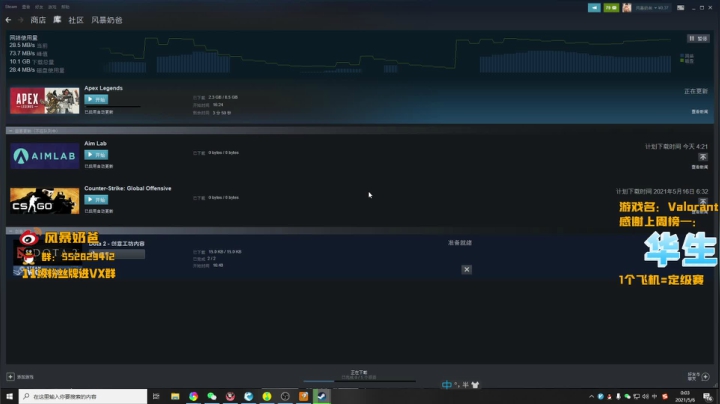This screenshot has height=404, width=720.
Task: Open the 风暴奶爸 profile tab
Action: click(x=107, y=20)
